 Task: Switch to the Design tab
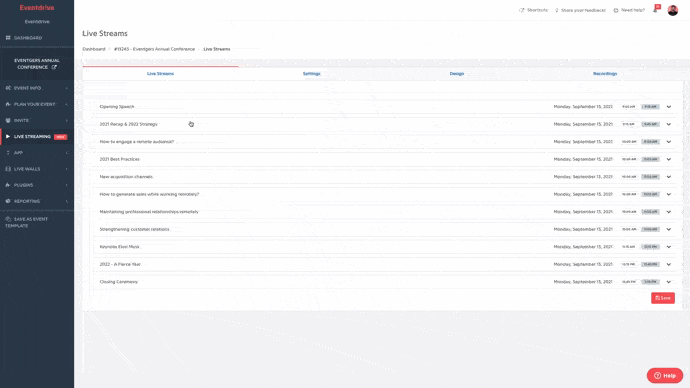[456, 73]
